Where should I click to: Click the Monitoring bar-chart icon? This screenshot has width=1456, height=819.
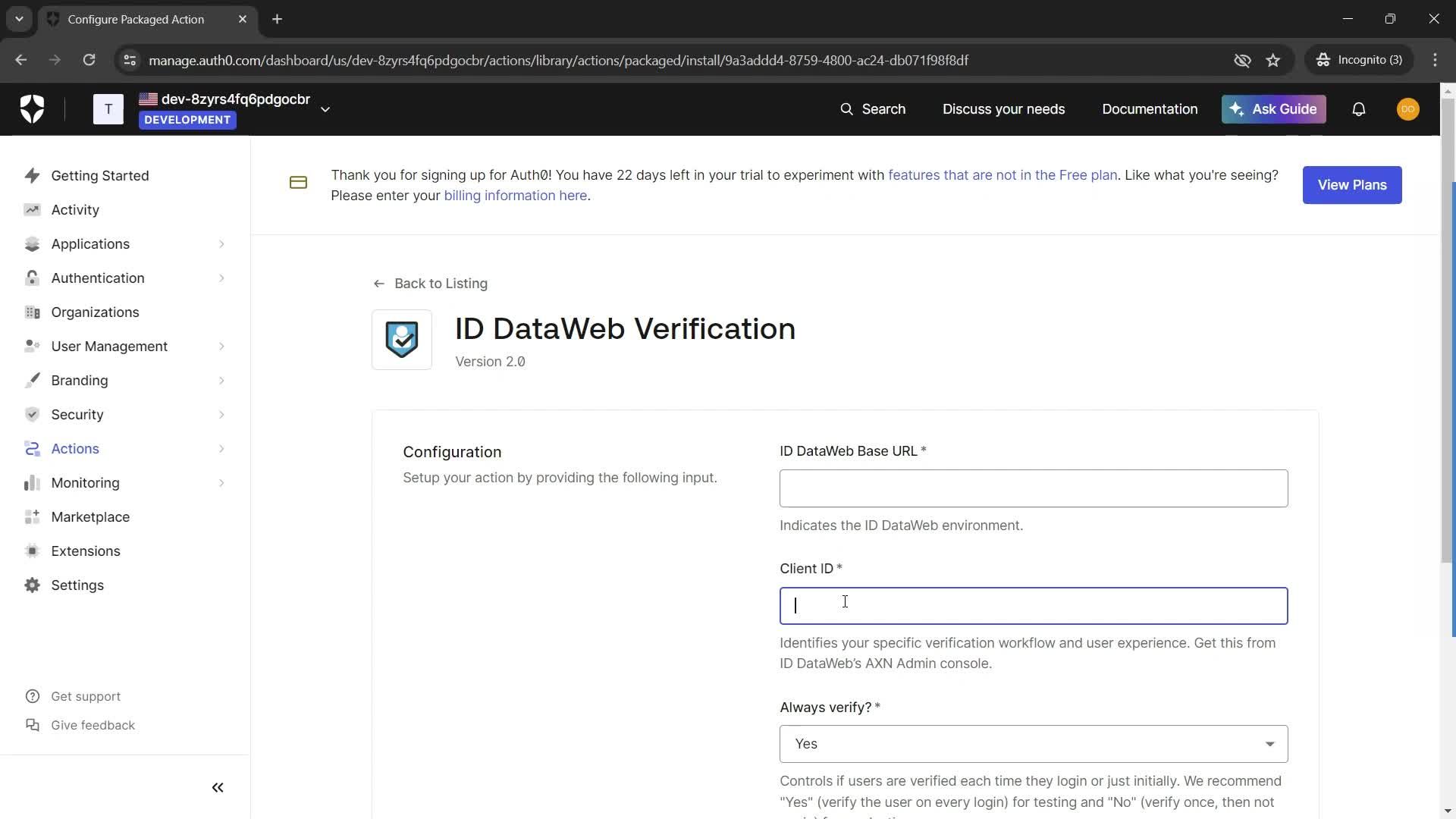point(32,483)
